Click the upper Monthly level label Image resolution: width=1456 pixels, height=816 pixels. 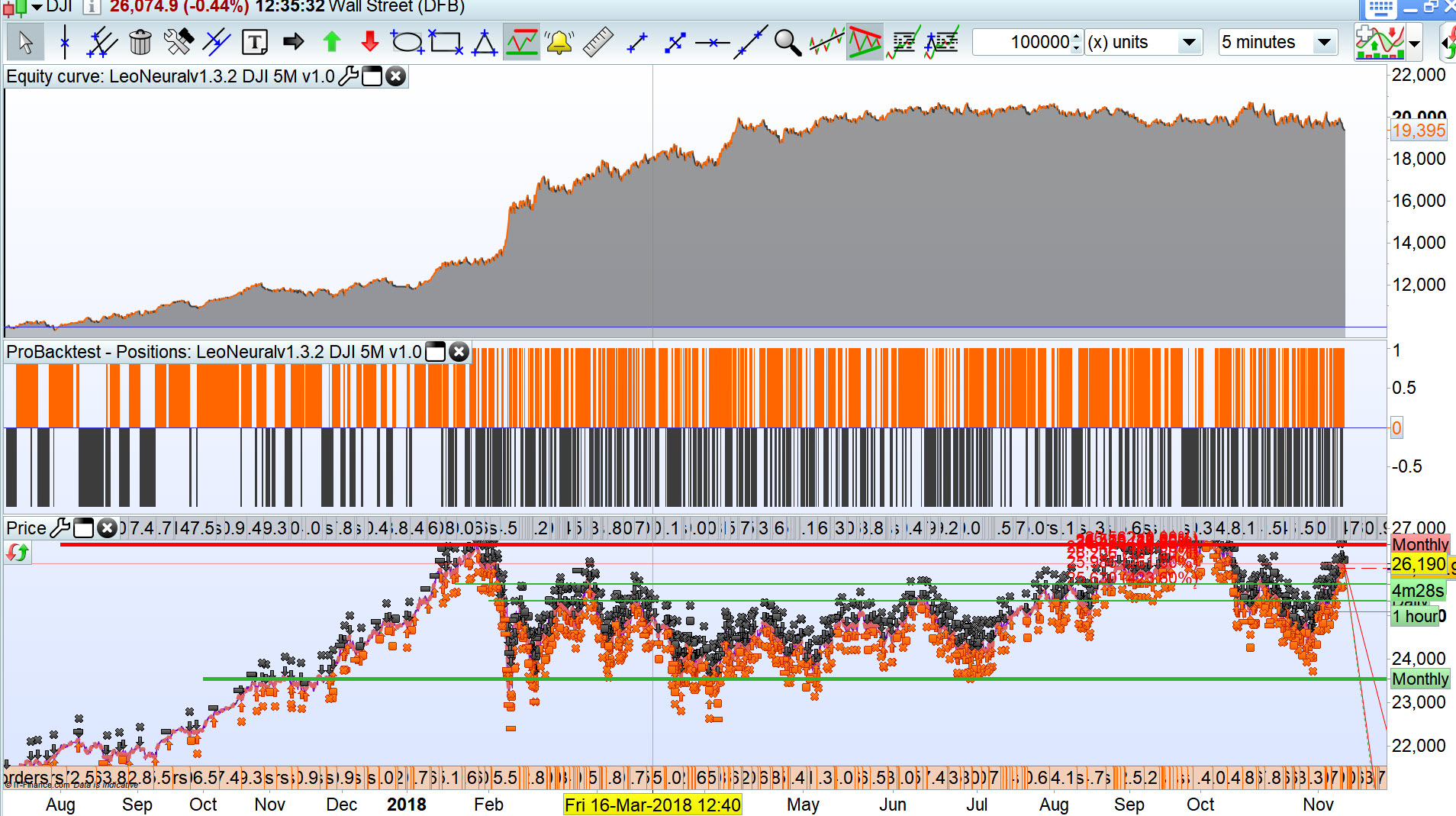[x=1420, y=544]
